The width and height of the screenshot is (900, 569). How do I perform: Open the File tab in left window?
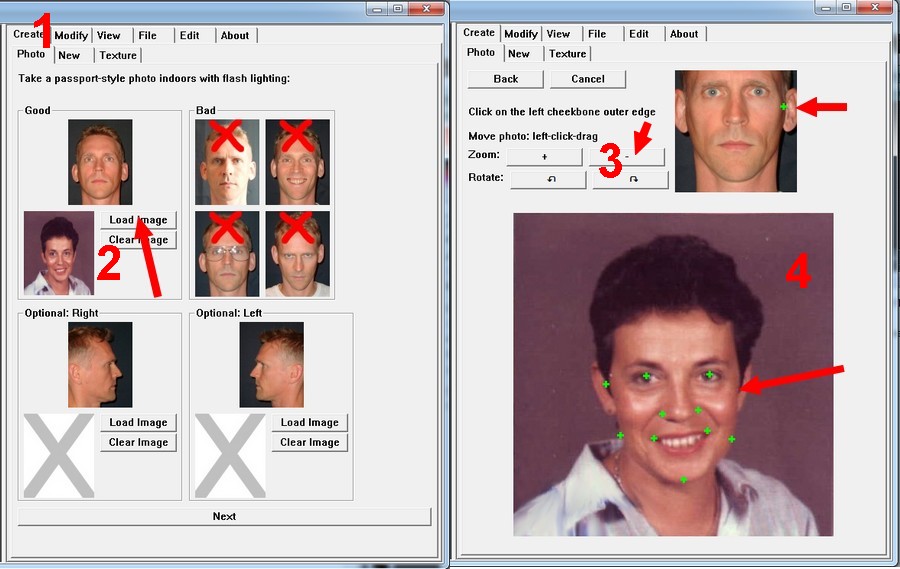tap(148, 36)
